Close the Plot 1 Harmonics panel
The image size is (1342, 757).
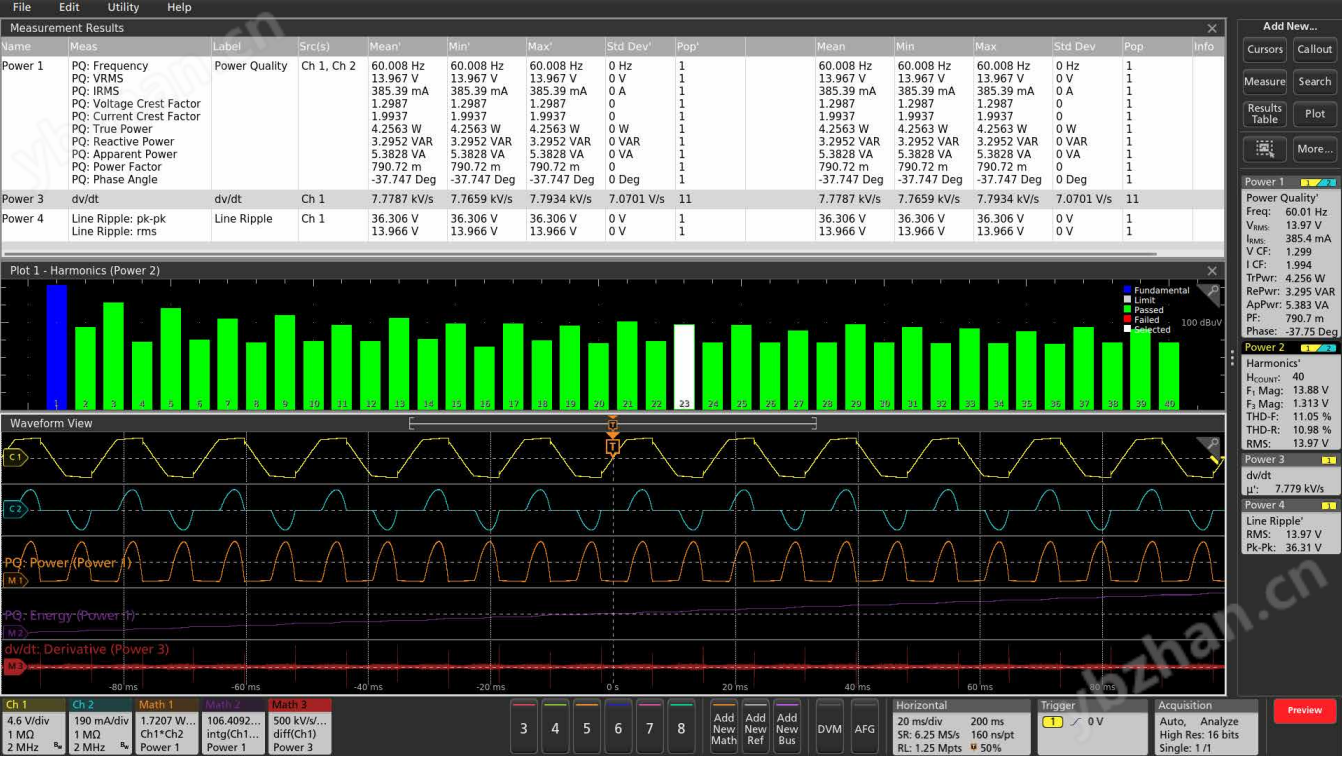tap(1212, 271)
